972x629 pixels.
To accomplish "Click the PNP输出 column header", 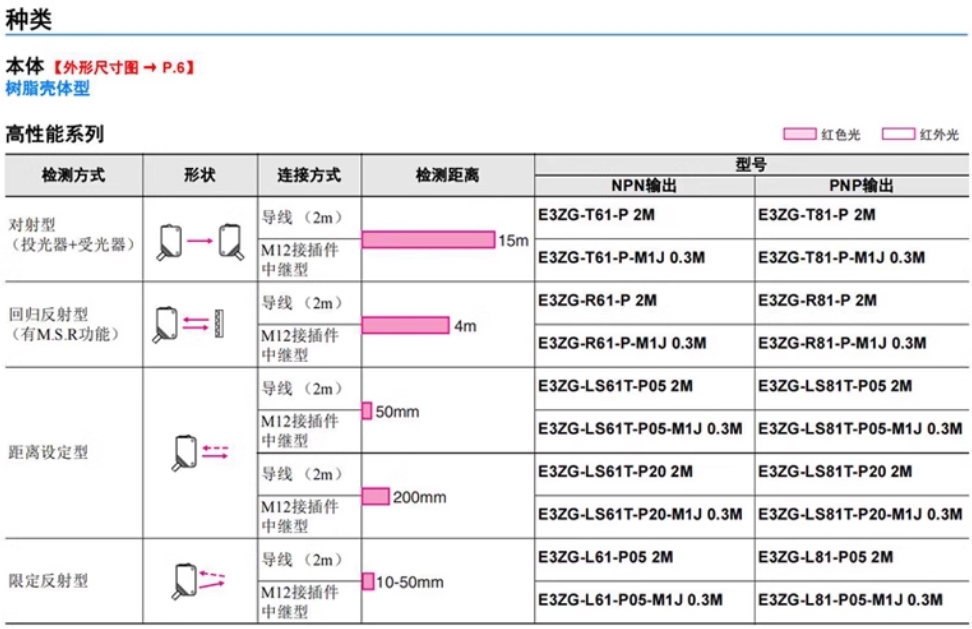I will pos(862,185).
